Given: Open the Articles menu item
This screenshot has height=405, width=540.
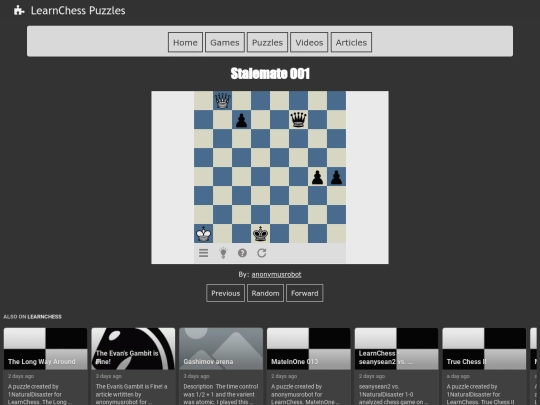Looking at the screenshot, I should coord(351,42).
